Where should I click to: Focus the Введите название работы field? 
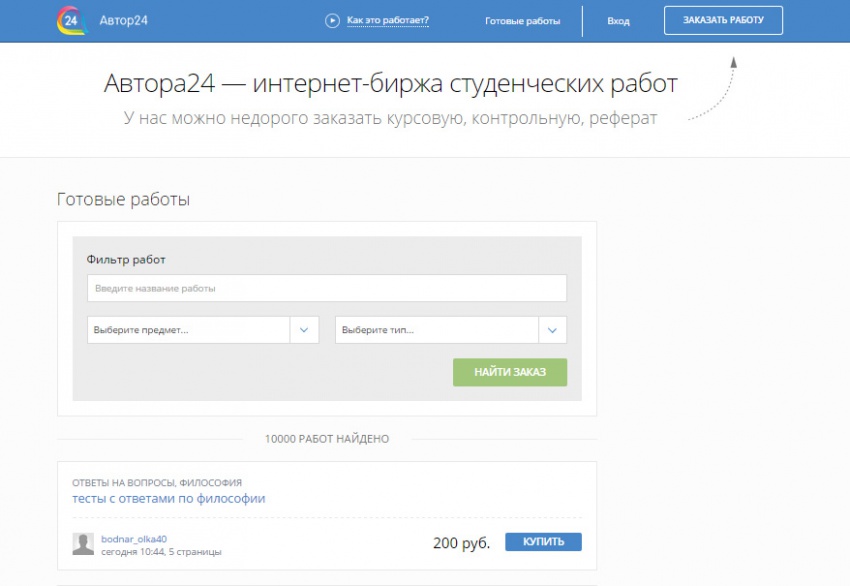click(327, 288)
